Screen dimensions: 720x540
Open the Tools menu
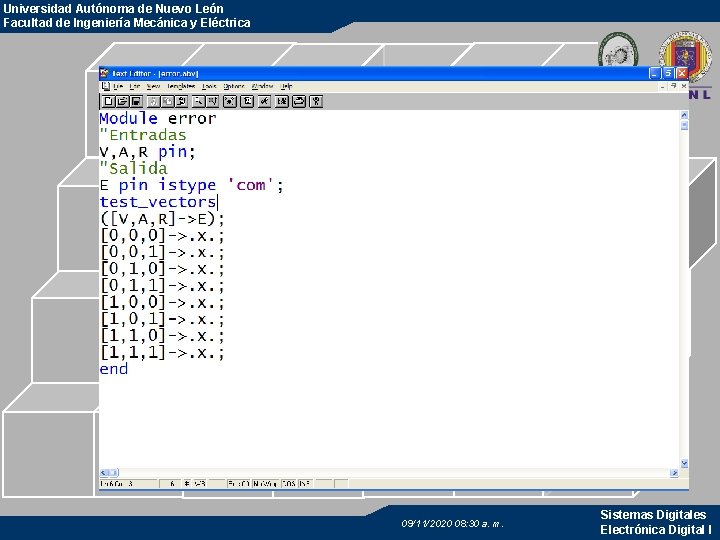pyautogui.click(x=209, y=86)
